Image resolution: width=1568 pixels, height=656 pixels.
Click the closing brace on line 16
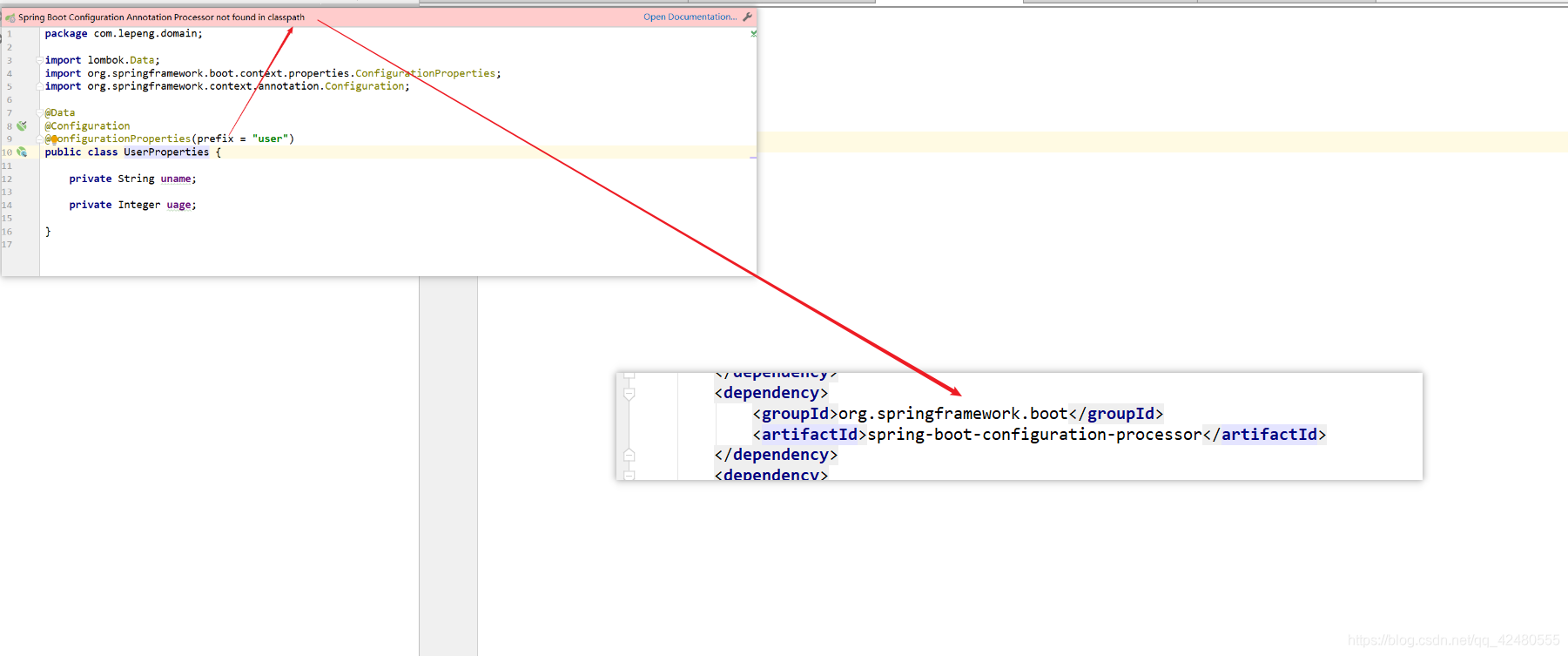pyautogui.click(x=48, y=232)
